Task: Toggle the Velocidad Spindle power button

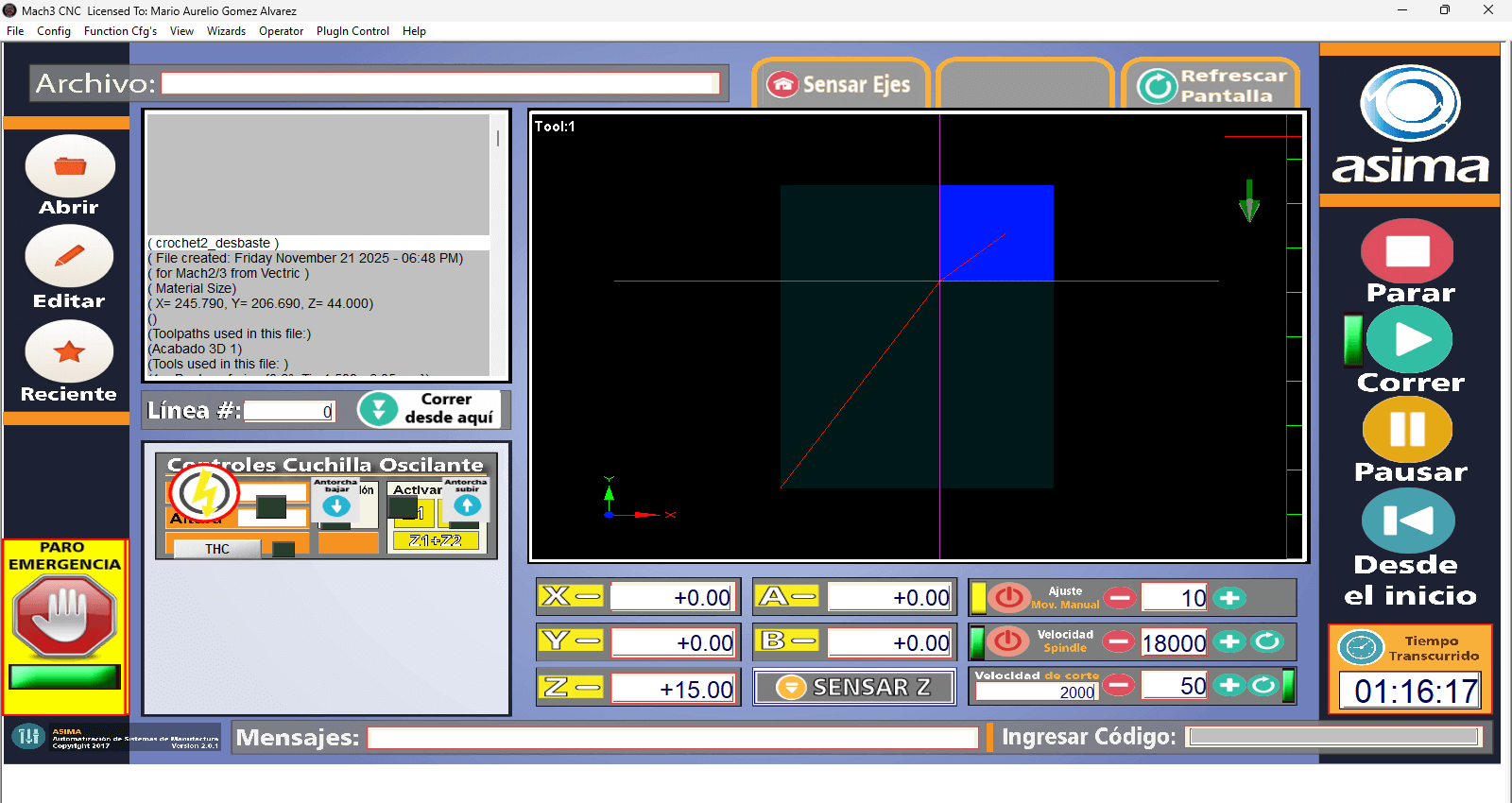Action: (x=1008, y=641)
